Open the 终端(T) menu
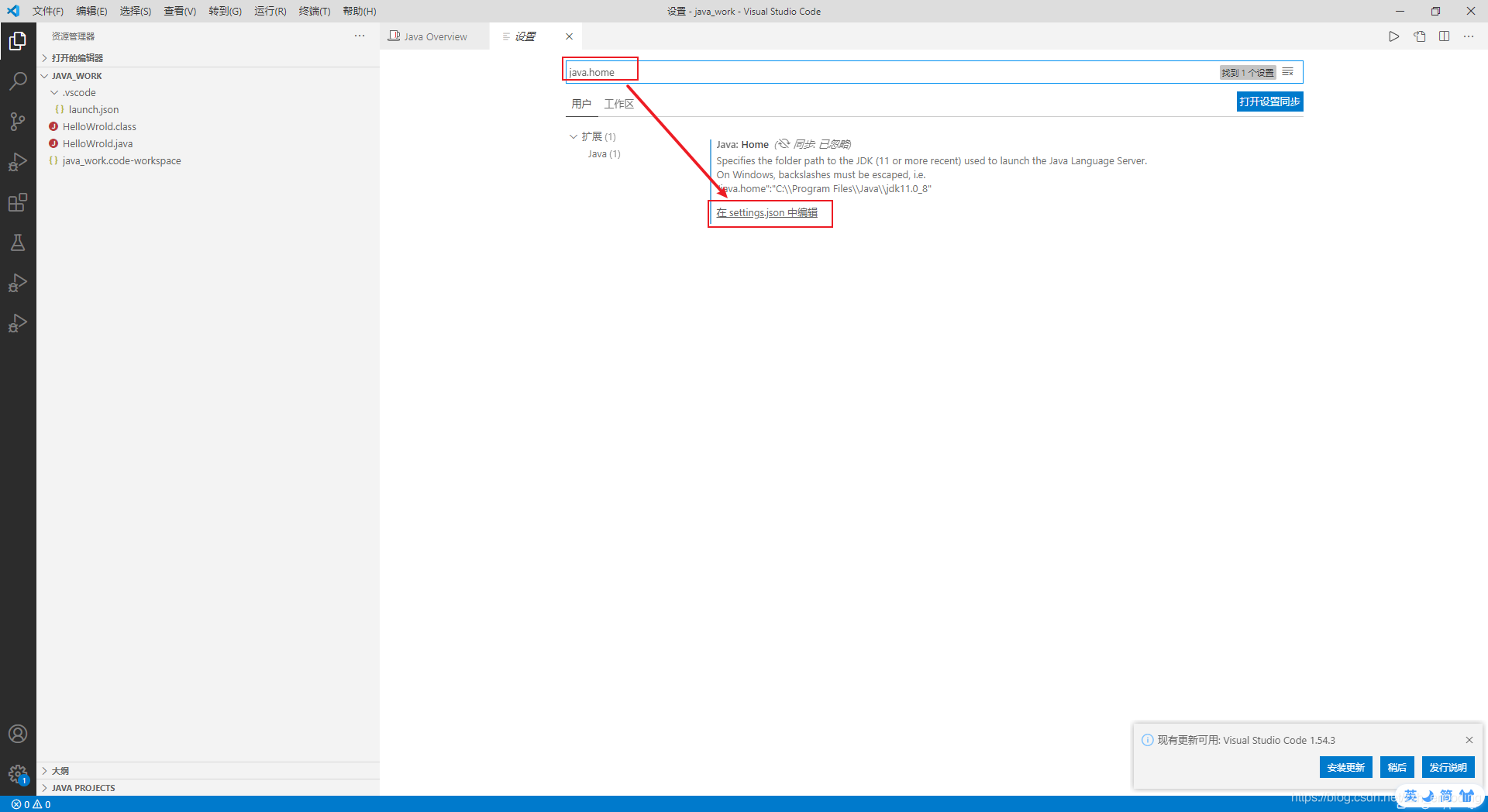1488x812 pixels. 315,11
